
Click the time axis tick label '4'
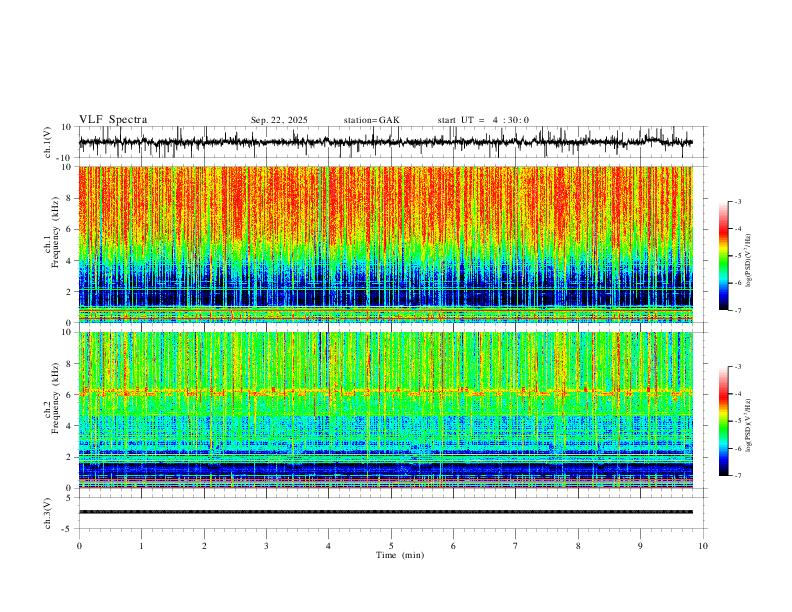328,546
